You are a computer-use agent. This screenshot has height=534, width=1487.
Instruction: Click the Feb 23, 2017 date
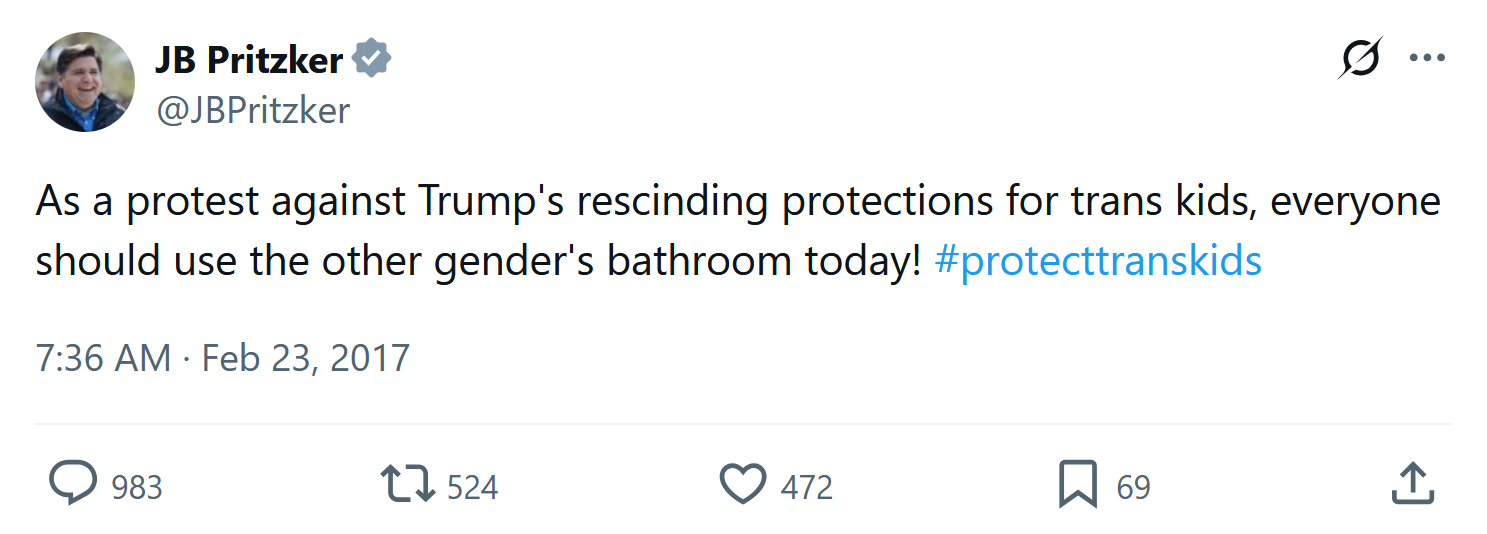306,357
